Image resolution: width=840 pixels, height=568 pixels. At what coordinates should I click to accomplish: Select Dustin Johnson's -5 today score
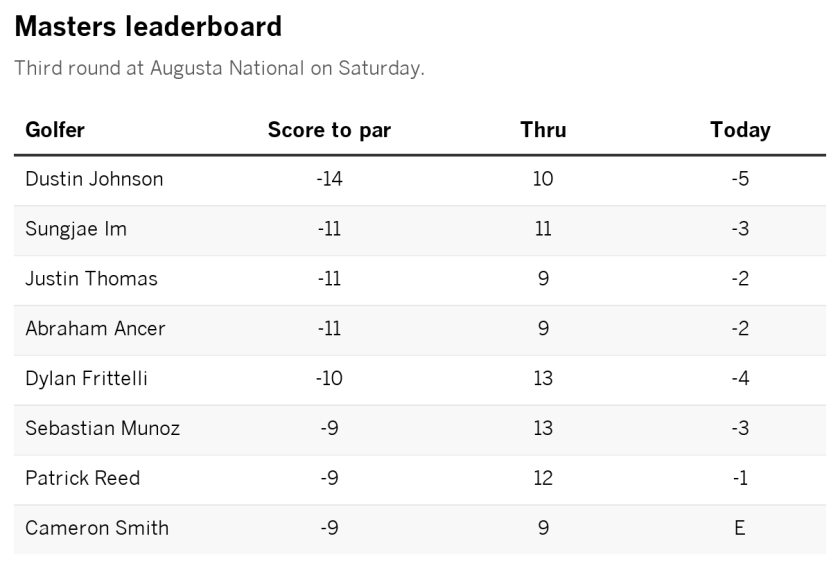click(740, 180)
